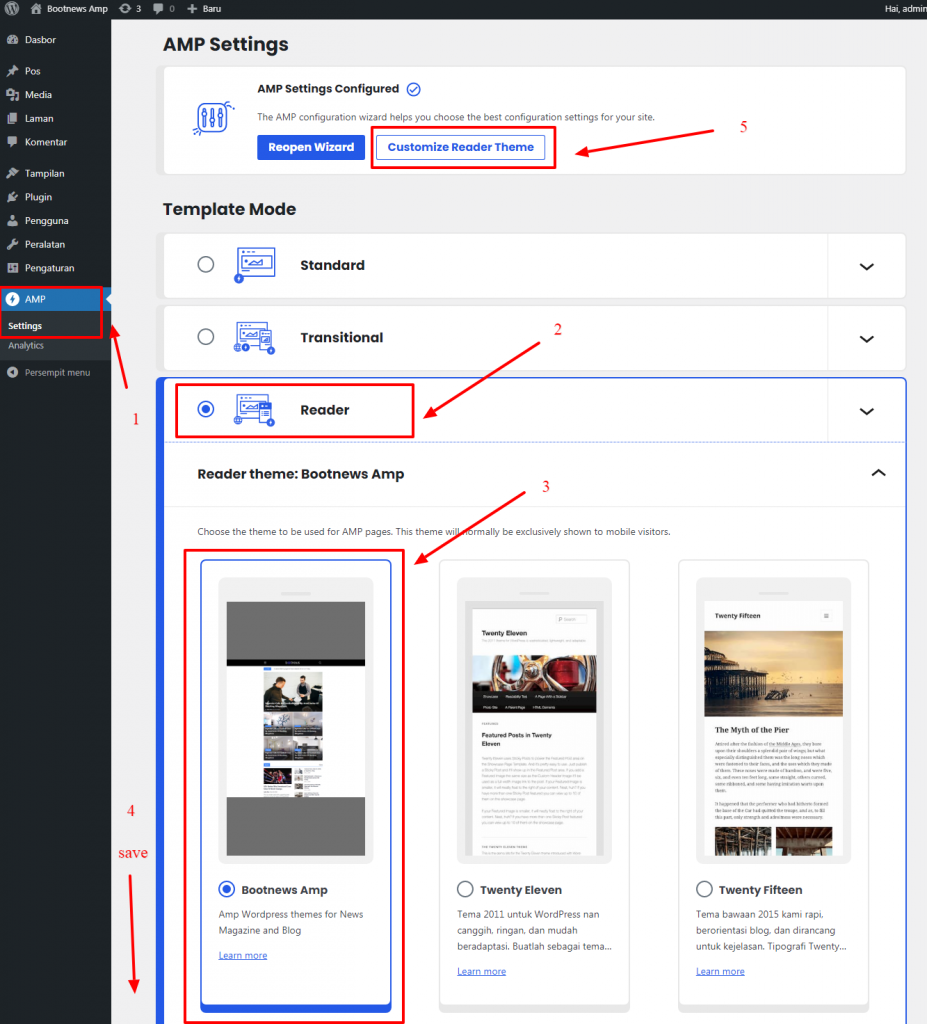
Task: Click the Pengguna user icon
Action: point(12,220)
